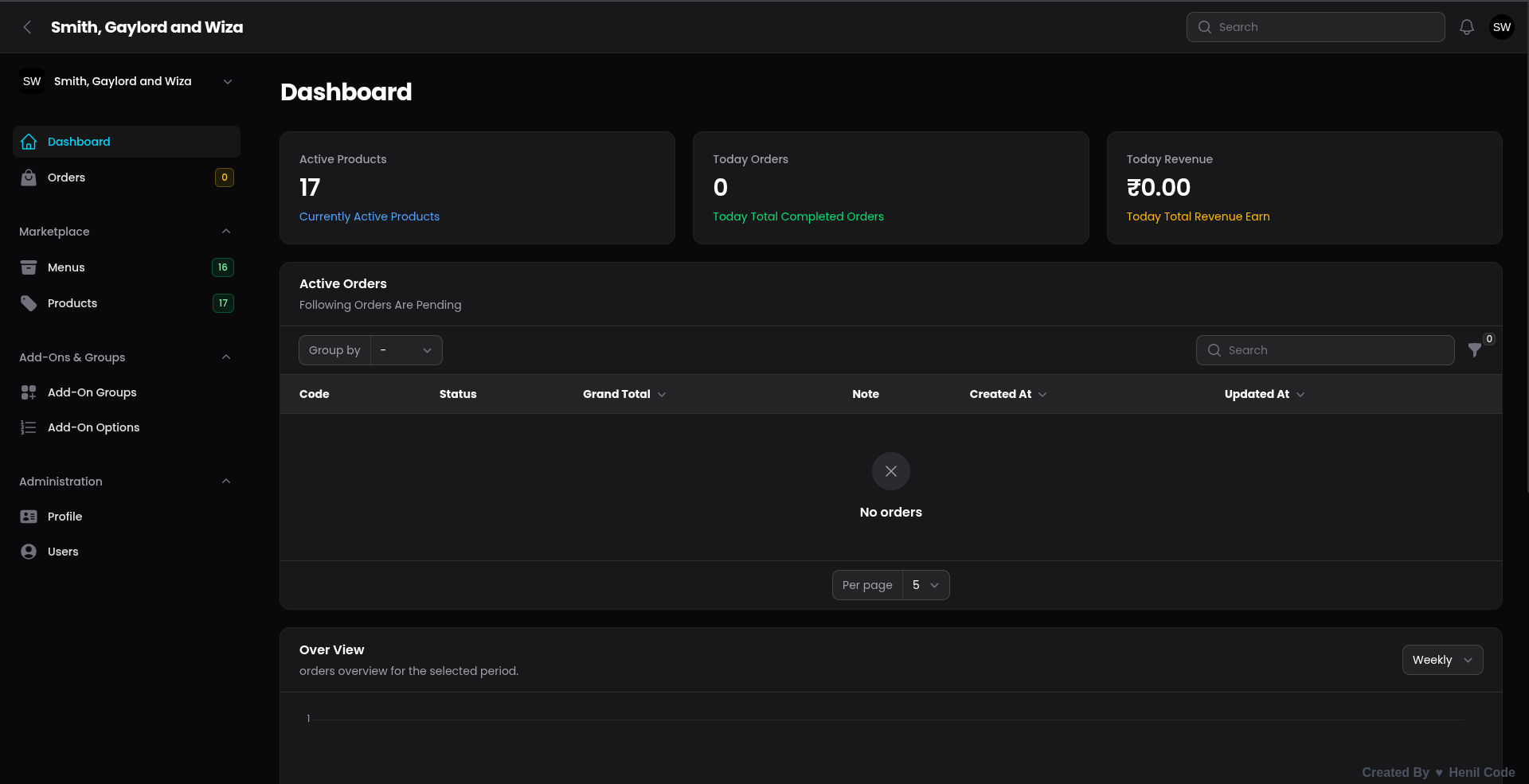The height and width of the screenshot is (784, 1529).
Task: Click the X icon above No orders
Action: tap(891, 471)
